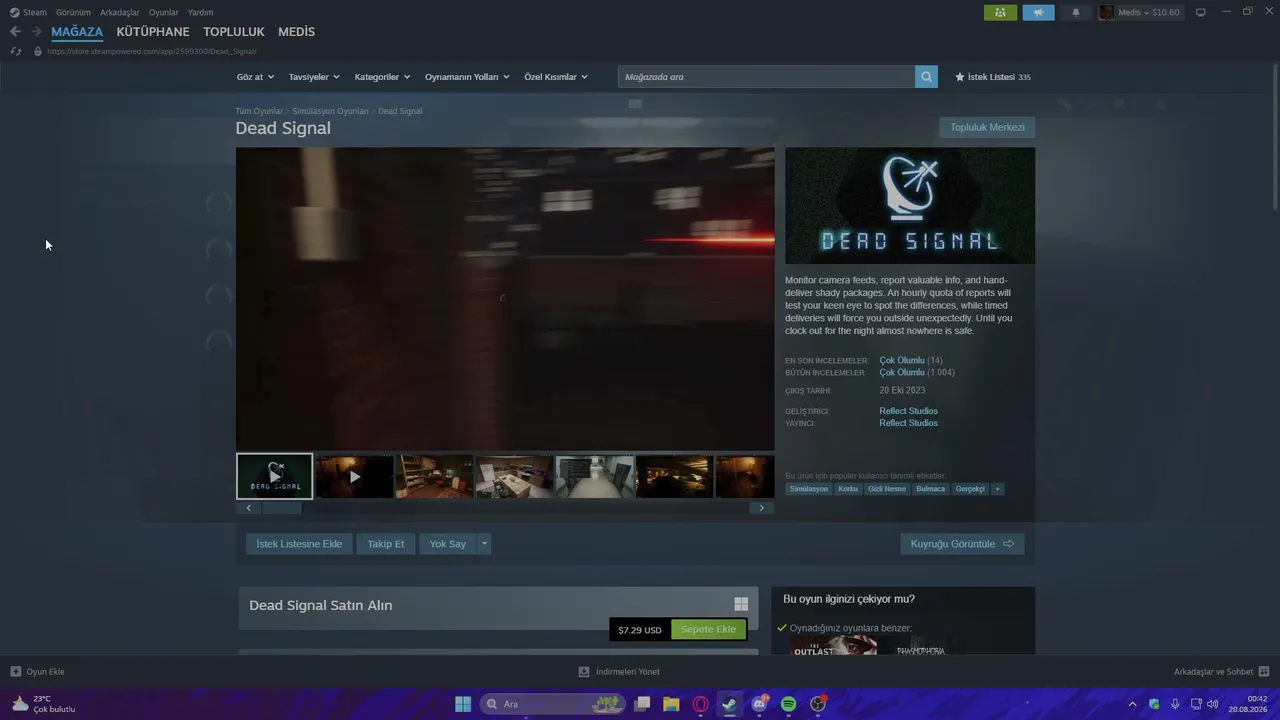Switch to the KÜTÜPHANE tab
Viewport: 1280px width, 720px height.
click(153, 32)
